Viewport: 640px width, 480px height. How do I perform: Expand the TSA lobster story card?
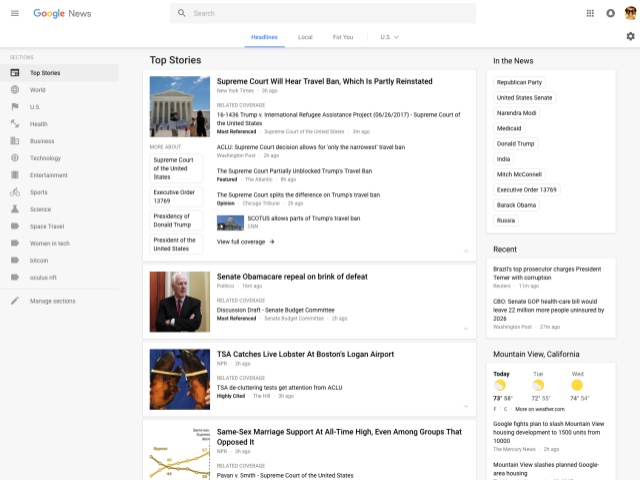[x=465, y=406]
